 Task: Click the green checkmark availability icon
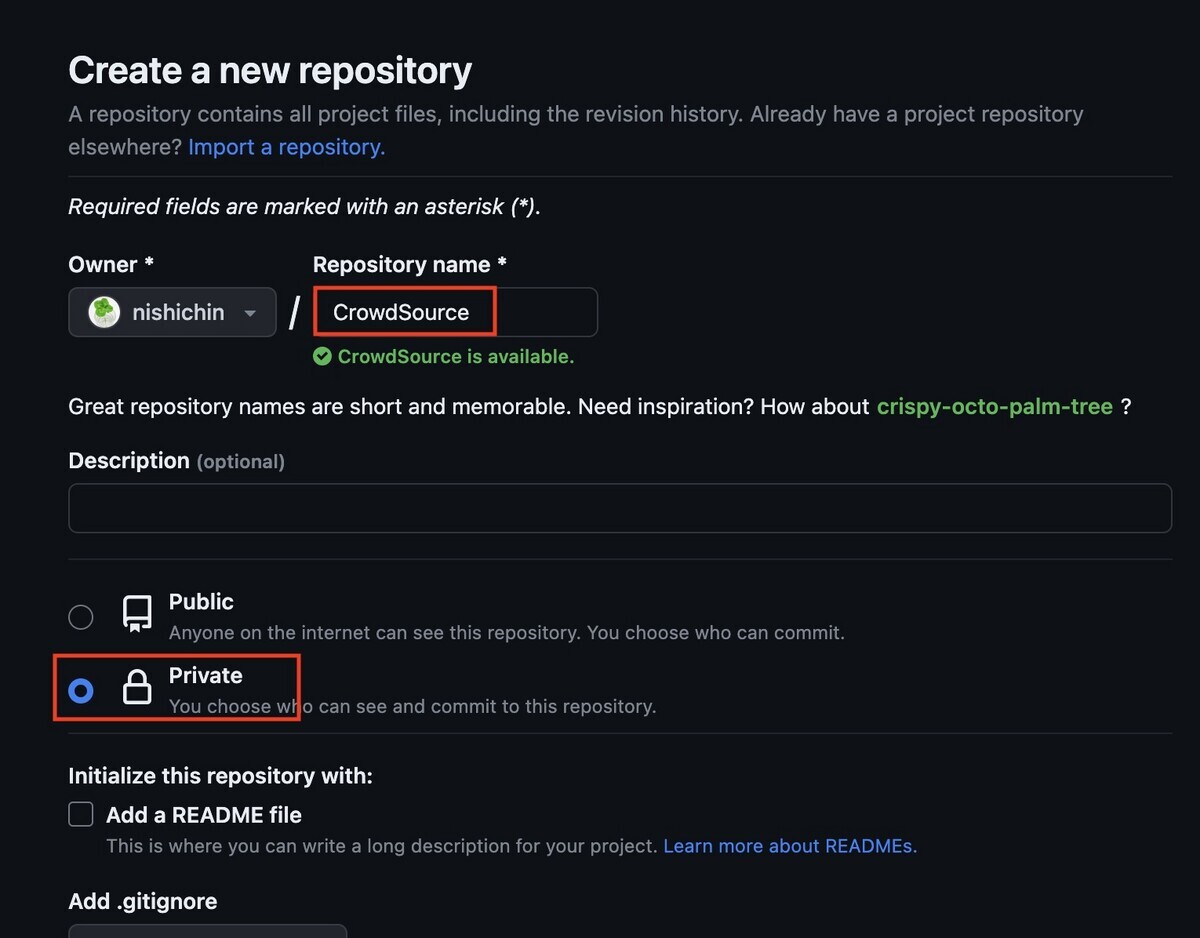click(x=321, y=356)
